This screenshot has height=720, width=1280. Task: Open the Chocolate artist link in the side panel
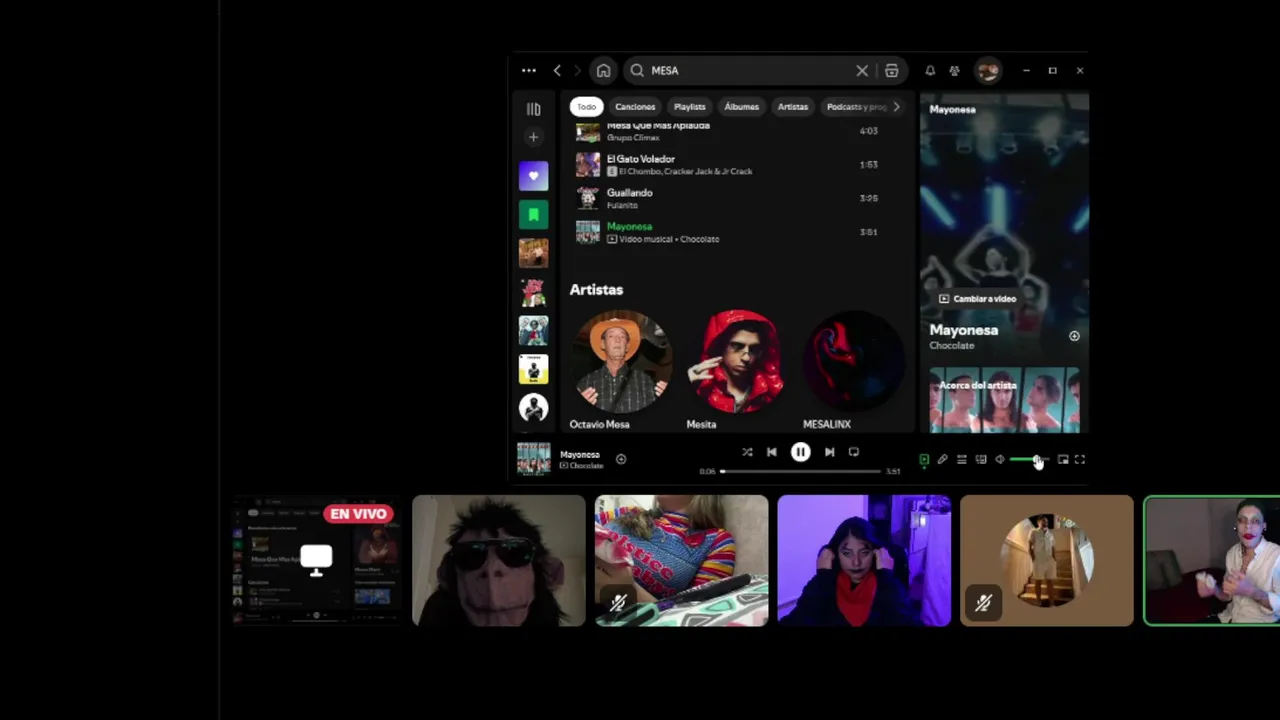(951, 346)
